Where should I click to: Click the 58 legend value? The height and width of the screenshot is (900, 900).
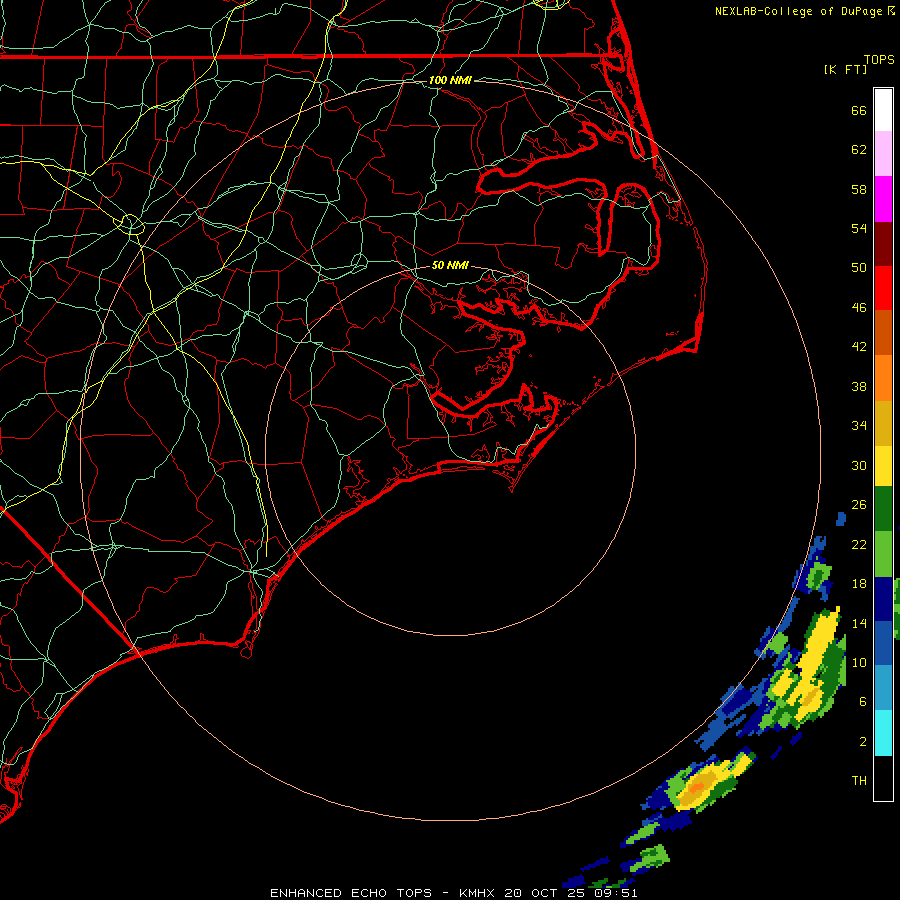coord(859,189)
